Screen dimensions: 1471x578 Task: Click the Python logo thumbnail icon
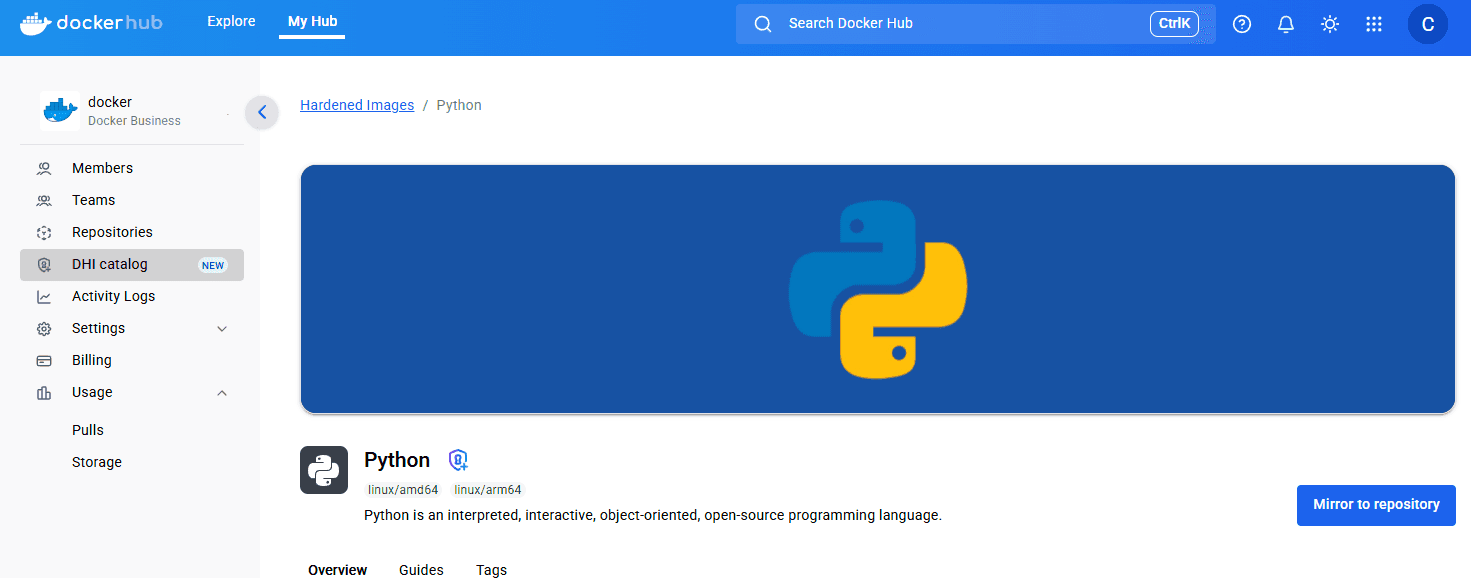324,470
